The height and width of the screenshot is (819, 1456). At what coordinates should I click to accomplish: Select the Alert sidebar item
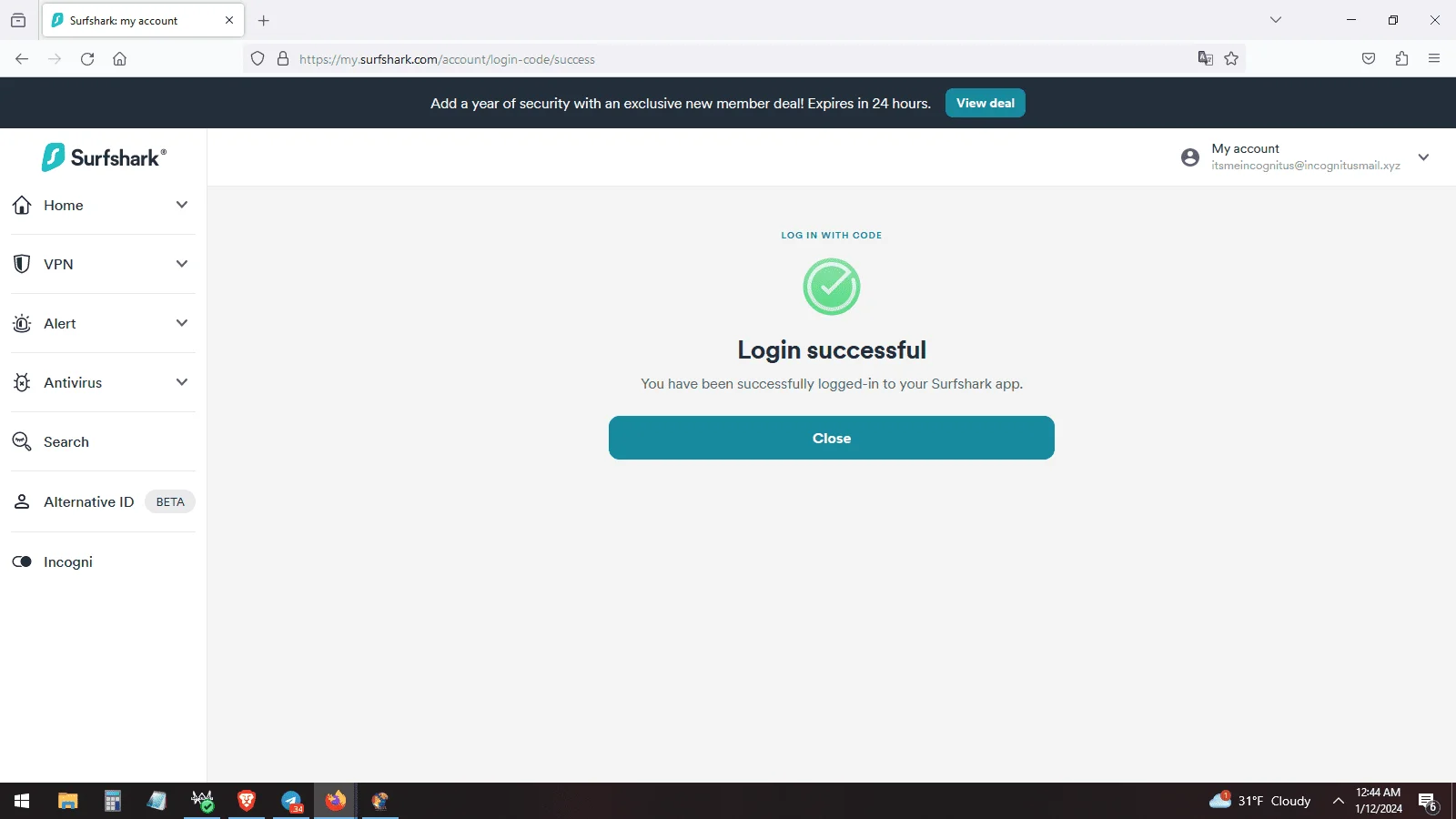(103, 324)
